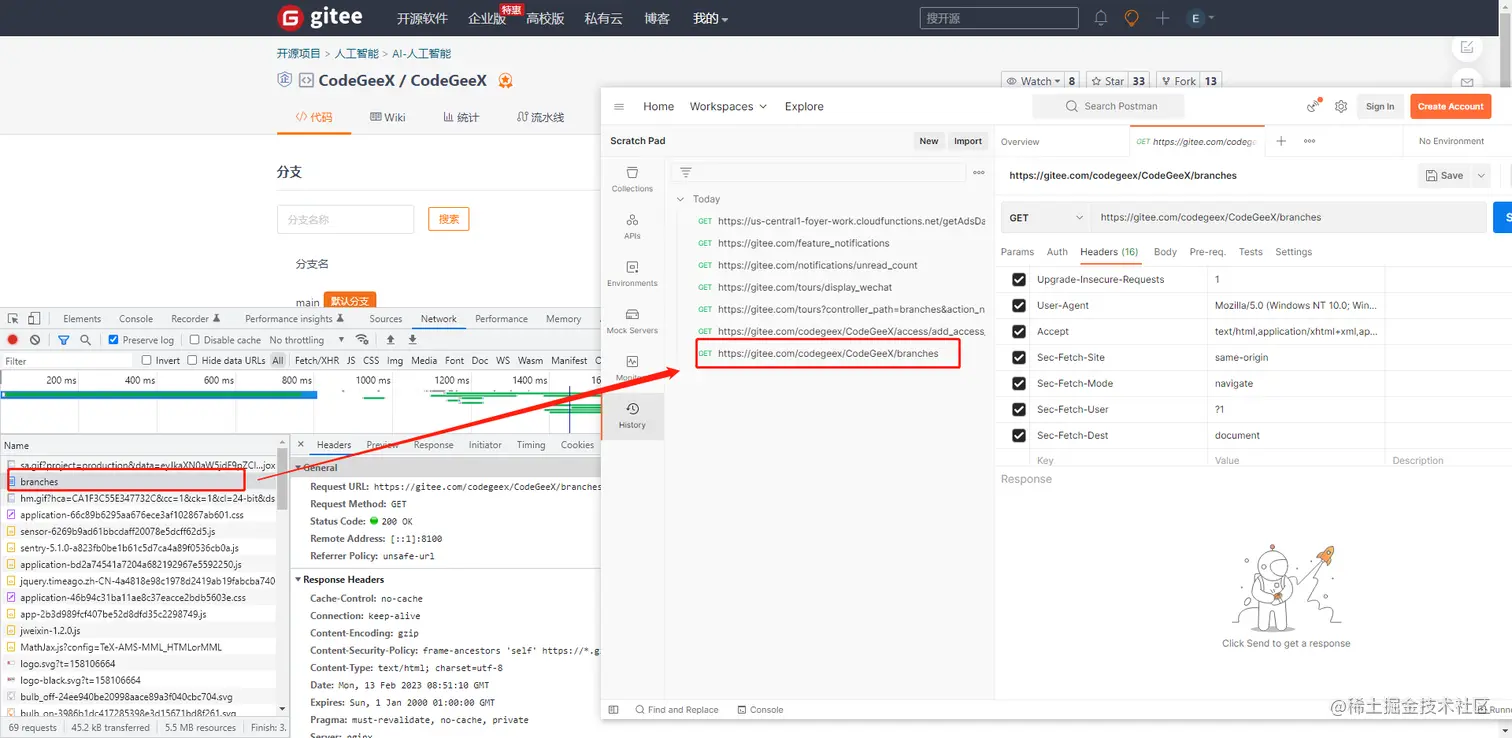The width and height of the screenshot is (1512, 738).
Task: Click Save request button
Action: [x=1444, y=175]
